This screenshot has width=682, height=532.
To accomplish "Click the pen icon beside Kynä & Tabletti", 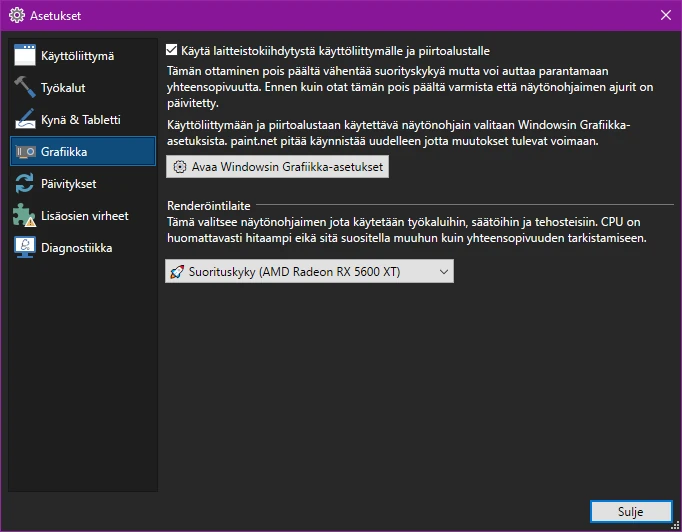I will click(25, 120).
